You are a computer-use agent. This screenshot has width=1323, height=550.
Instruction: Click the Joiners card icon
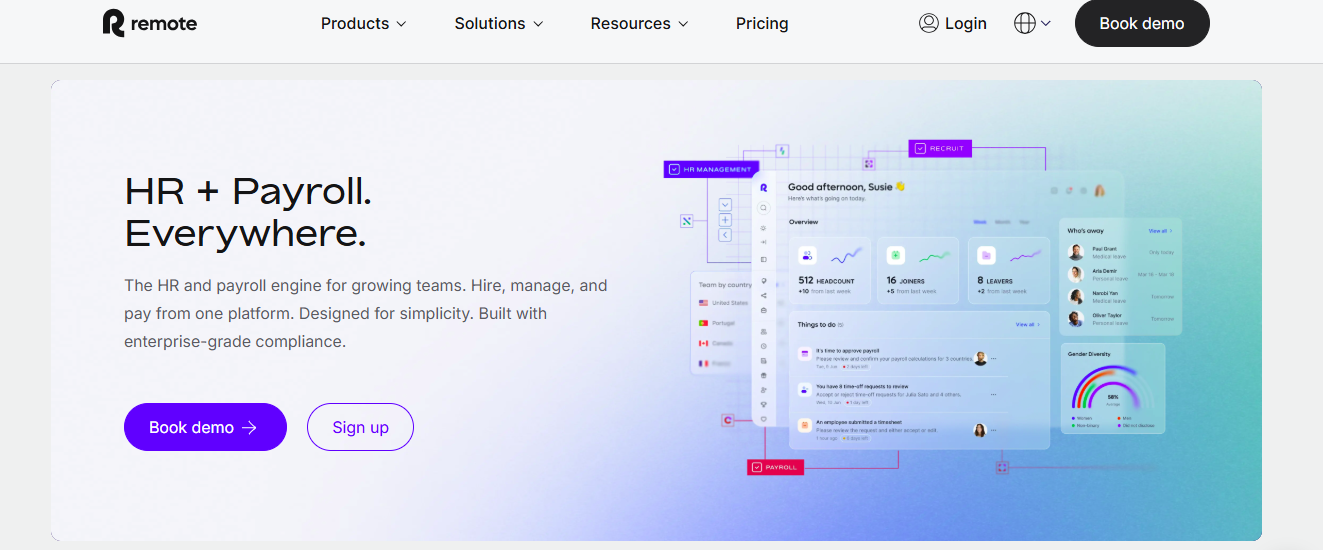click(x=896, y=255)
